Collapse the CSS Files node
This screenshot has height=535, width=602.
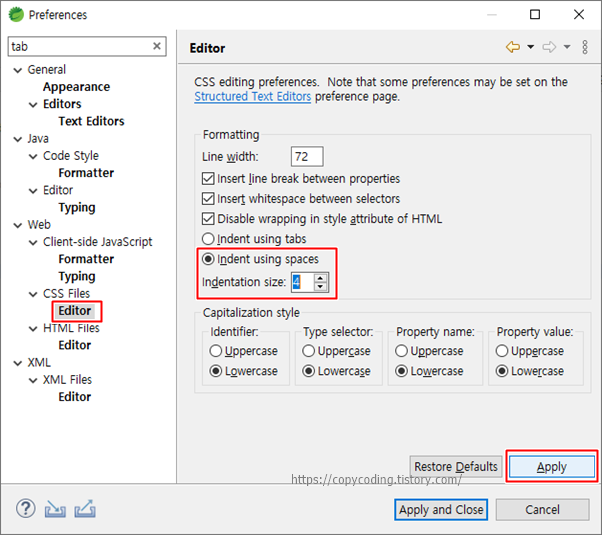[x=33, y=294]
